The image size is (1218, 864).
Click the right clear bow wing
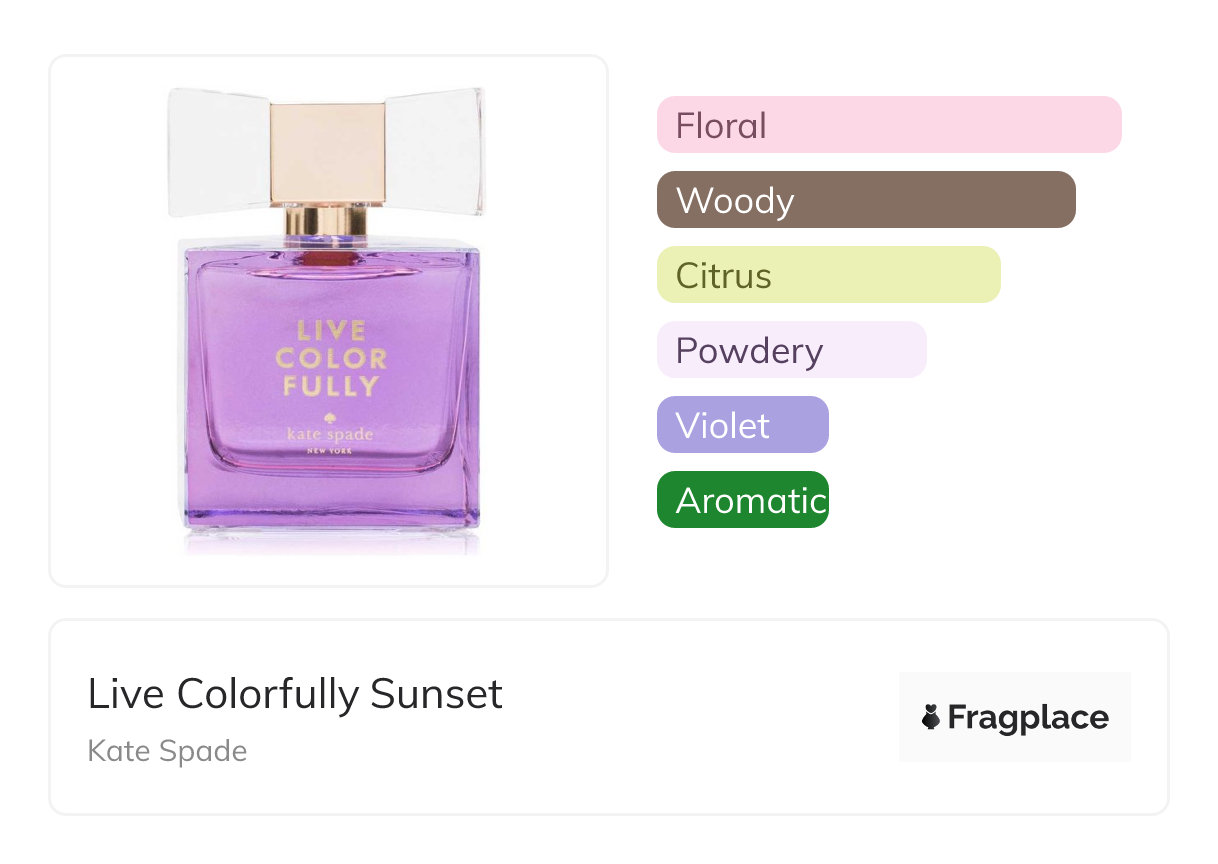[x=435, y=152]
